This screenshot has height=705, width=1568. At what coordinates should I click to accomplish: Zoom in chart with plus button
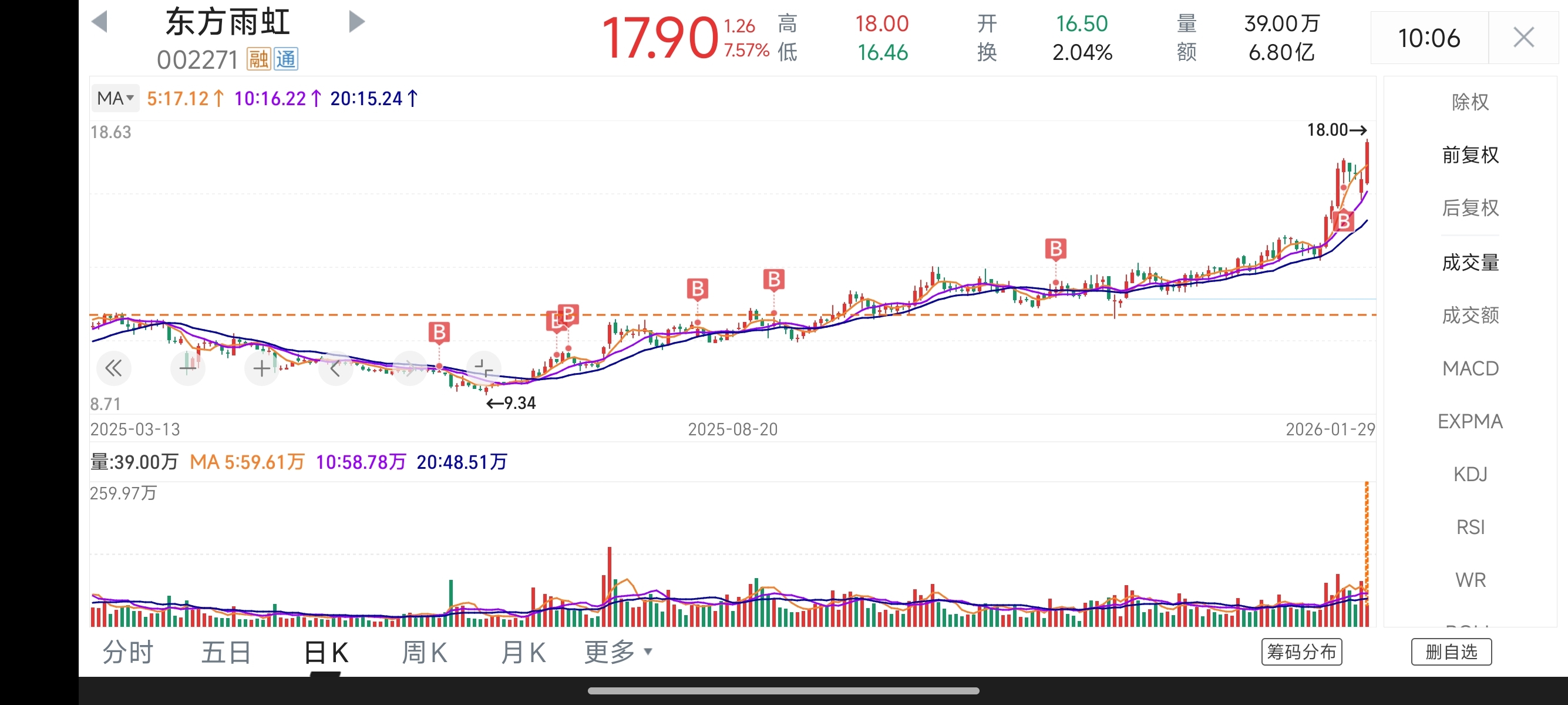(x=262, y=368)
